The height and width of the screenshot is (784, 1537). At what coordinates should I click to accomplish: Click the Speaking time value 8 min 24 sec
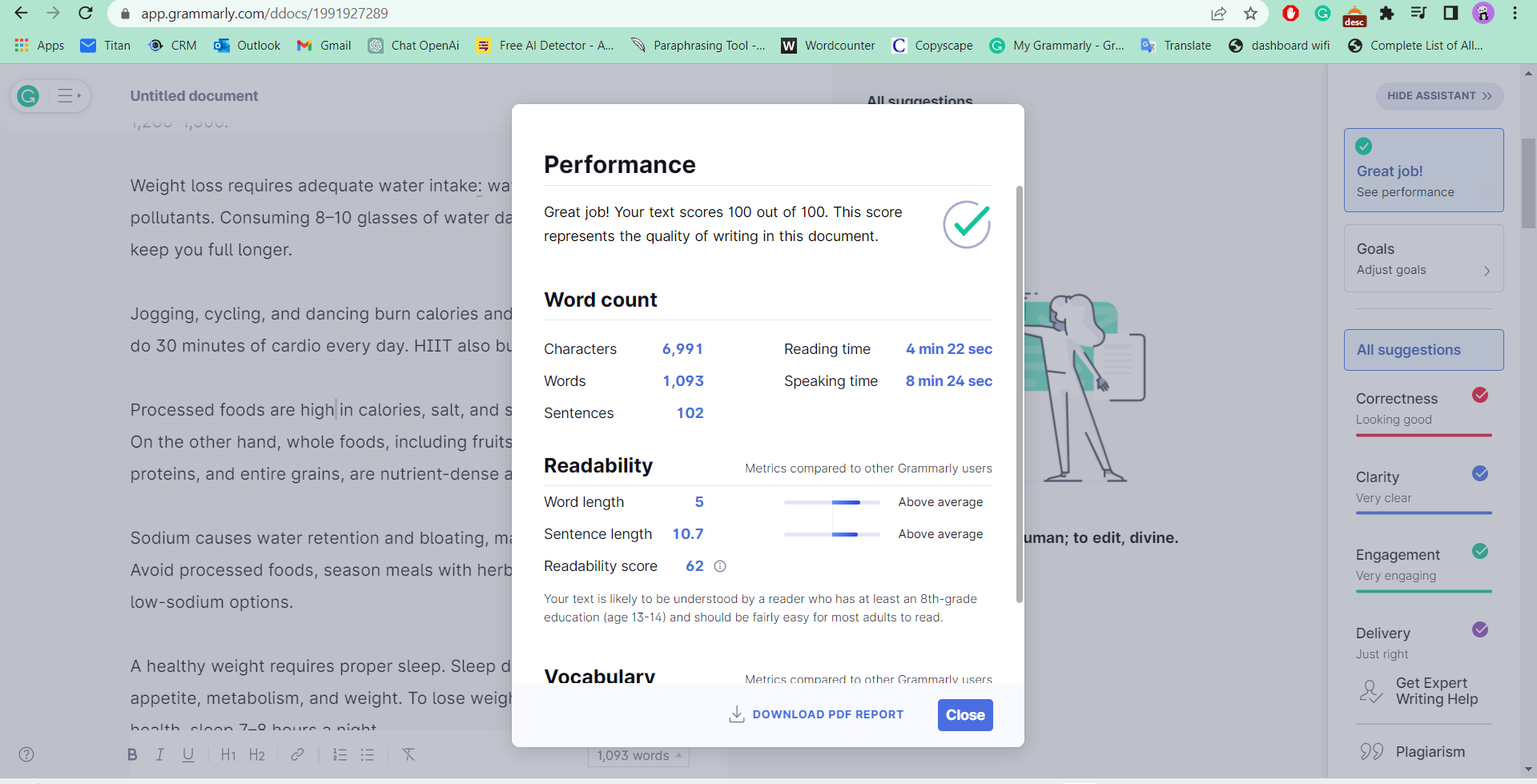point(949,381)
